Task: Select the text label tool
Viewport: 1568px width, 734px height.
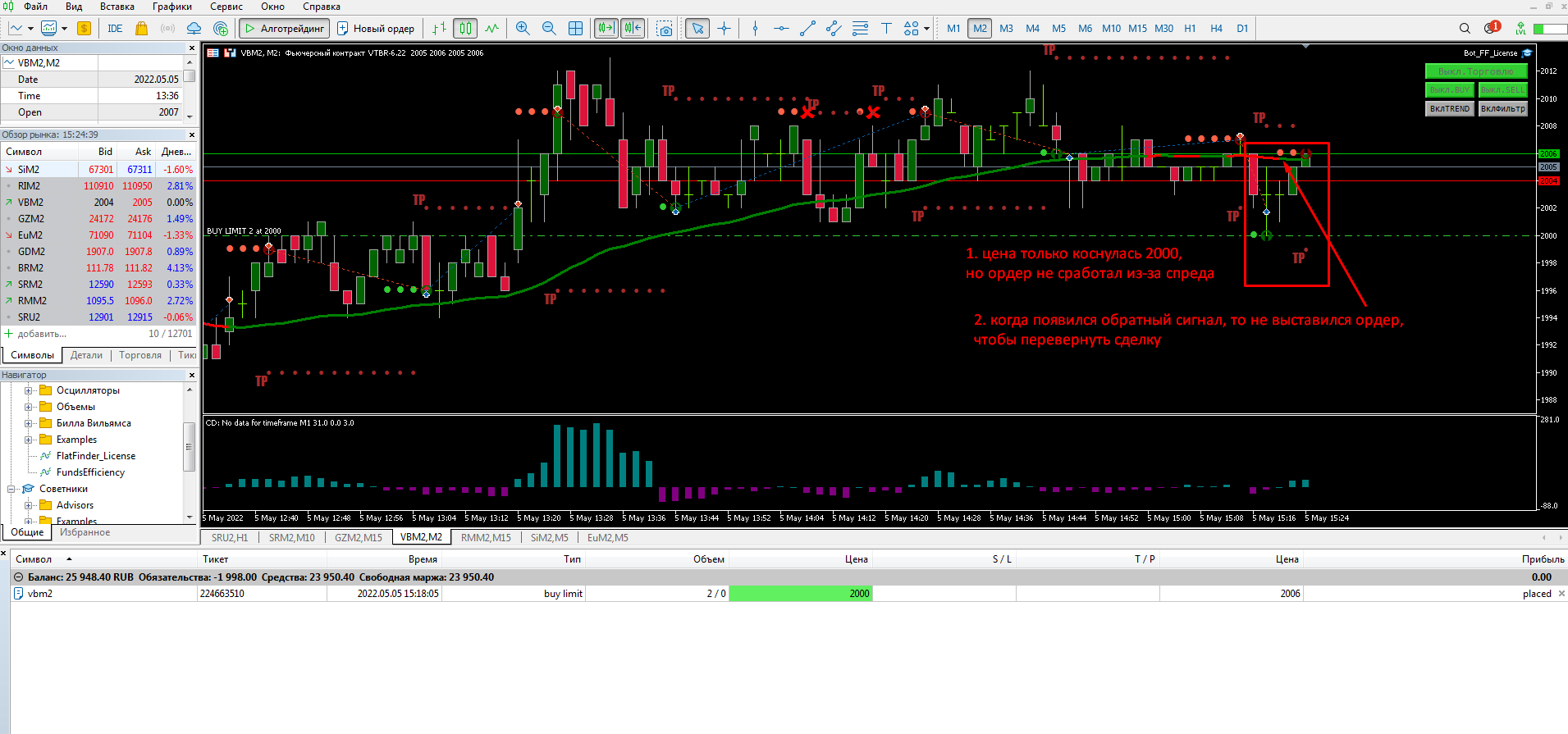Action: (x=886, y=28)
